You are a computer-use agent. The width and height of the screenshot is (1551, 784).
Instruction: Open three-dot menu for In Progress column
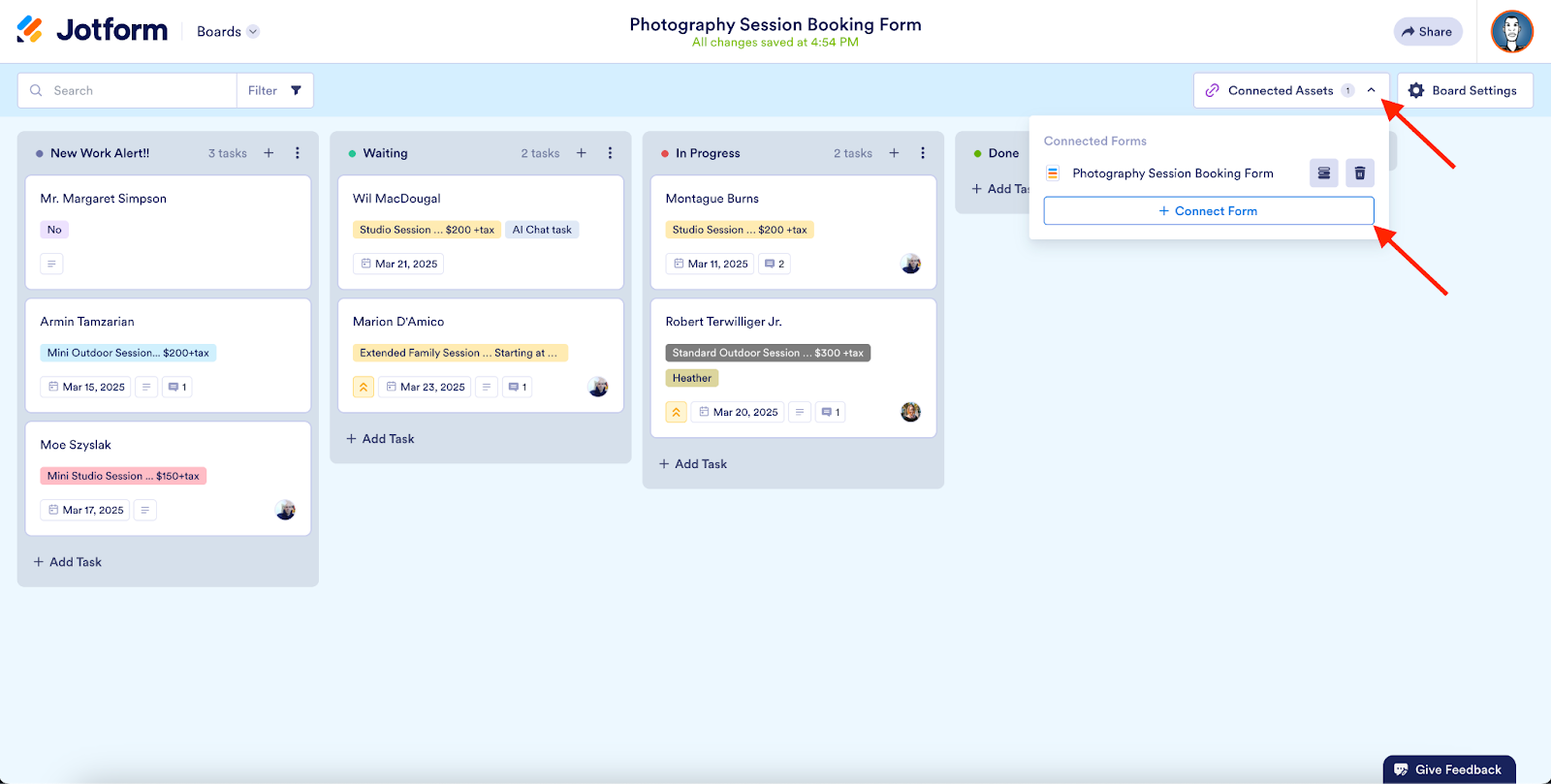tap(923, 153)
